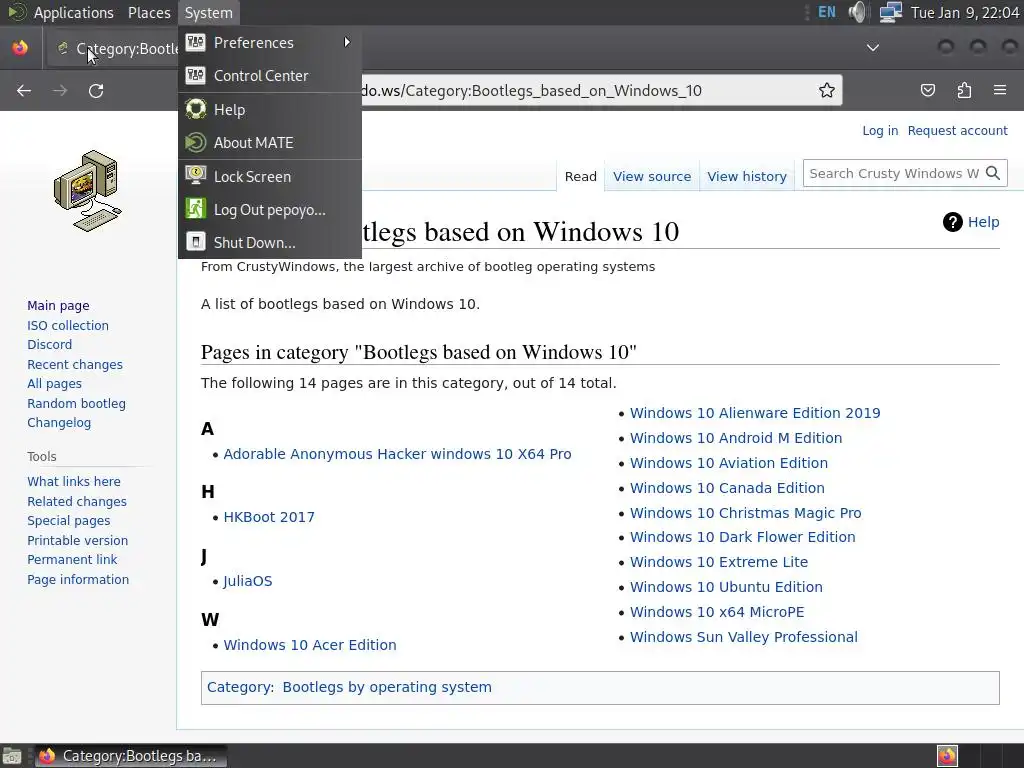Select Shut Down menu entry
Image resolution: width=1024 pixels, height=768 pixels.
pyautogui.click(x=270, y=242)
